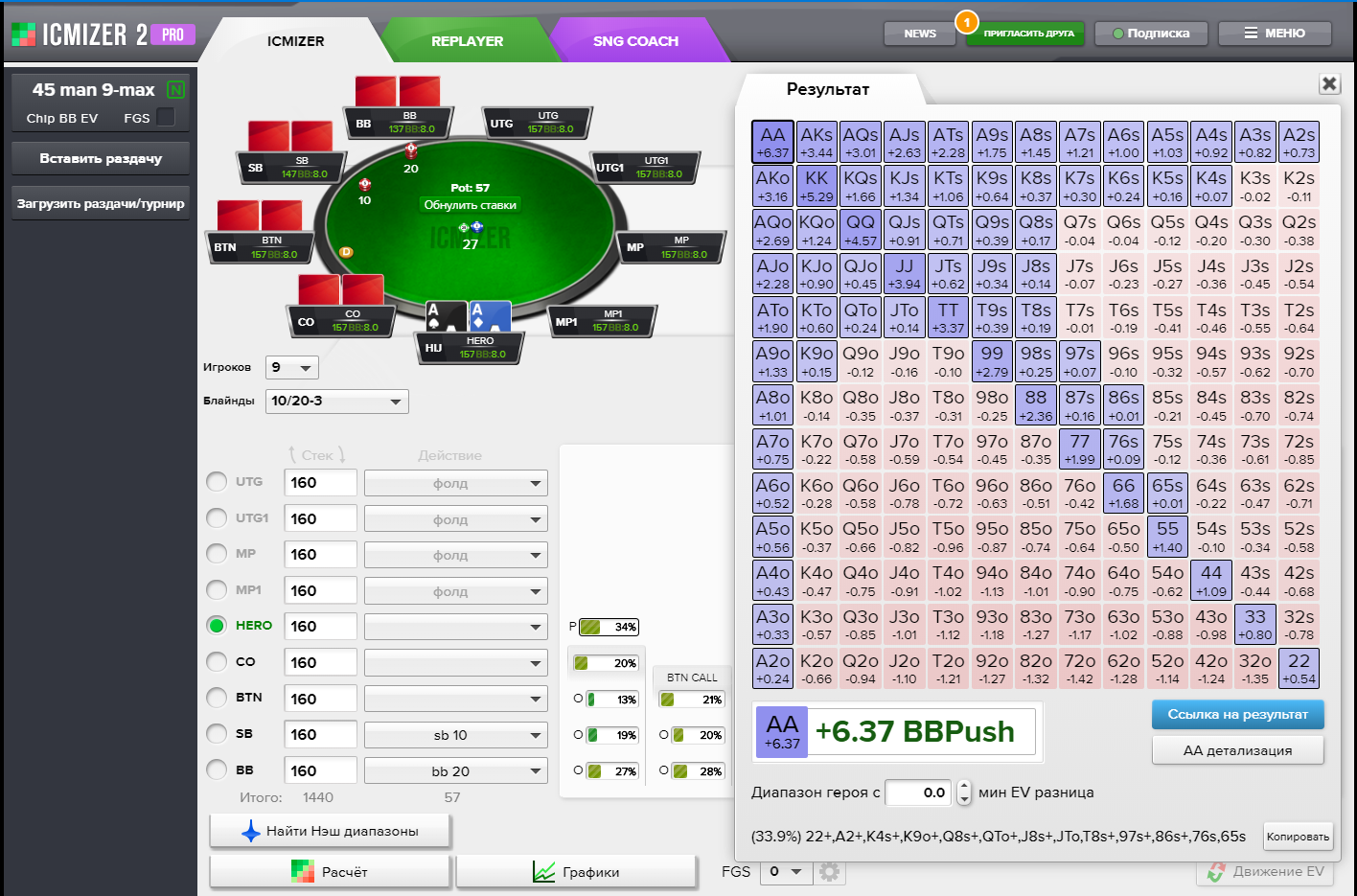This screenshot has height=896, width=1357.
Task: Click the ICMIZER 2 logo
Action: (x=80, y=34)
